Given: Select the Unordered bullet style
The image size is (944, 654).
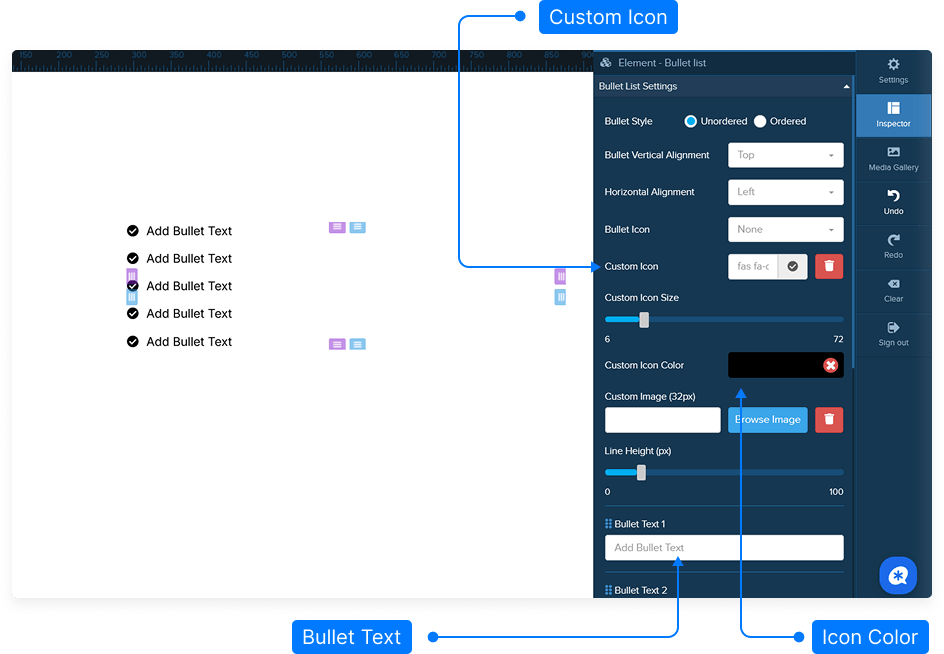Looking at the screenshot, I should point(691,121).
